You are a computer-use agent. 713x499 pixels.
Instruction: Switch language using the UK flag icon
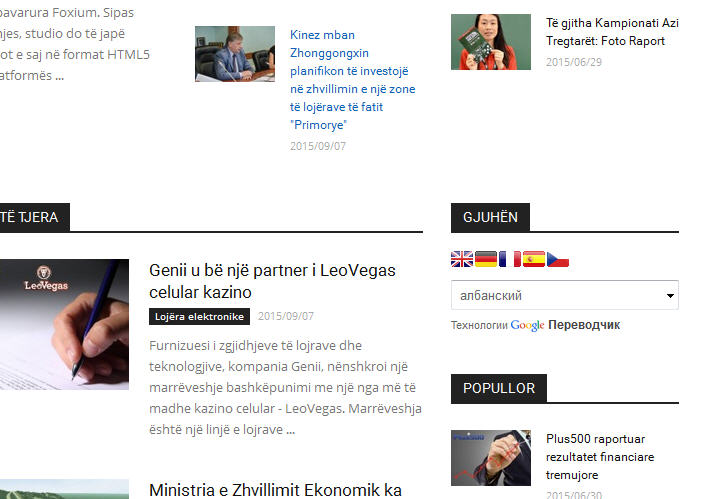462,259
